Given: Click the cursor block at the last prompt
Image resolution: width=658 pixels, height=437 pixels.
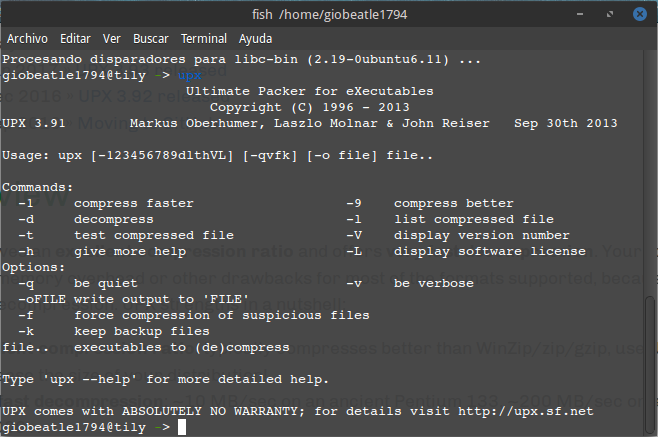Looking at the screenshot, I should point(181,427).
